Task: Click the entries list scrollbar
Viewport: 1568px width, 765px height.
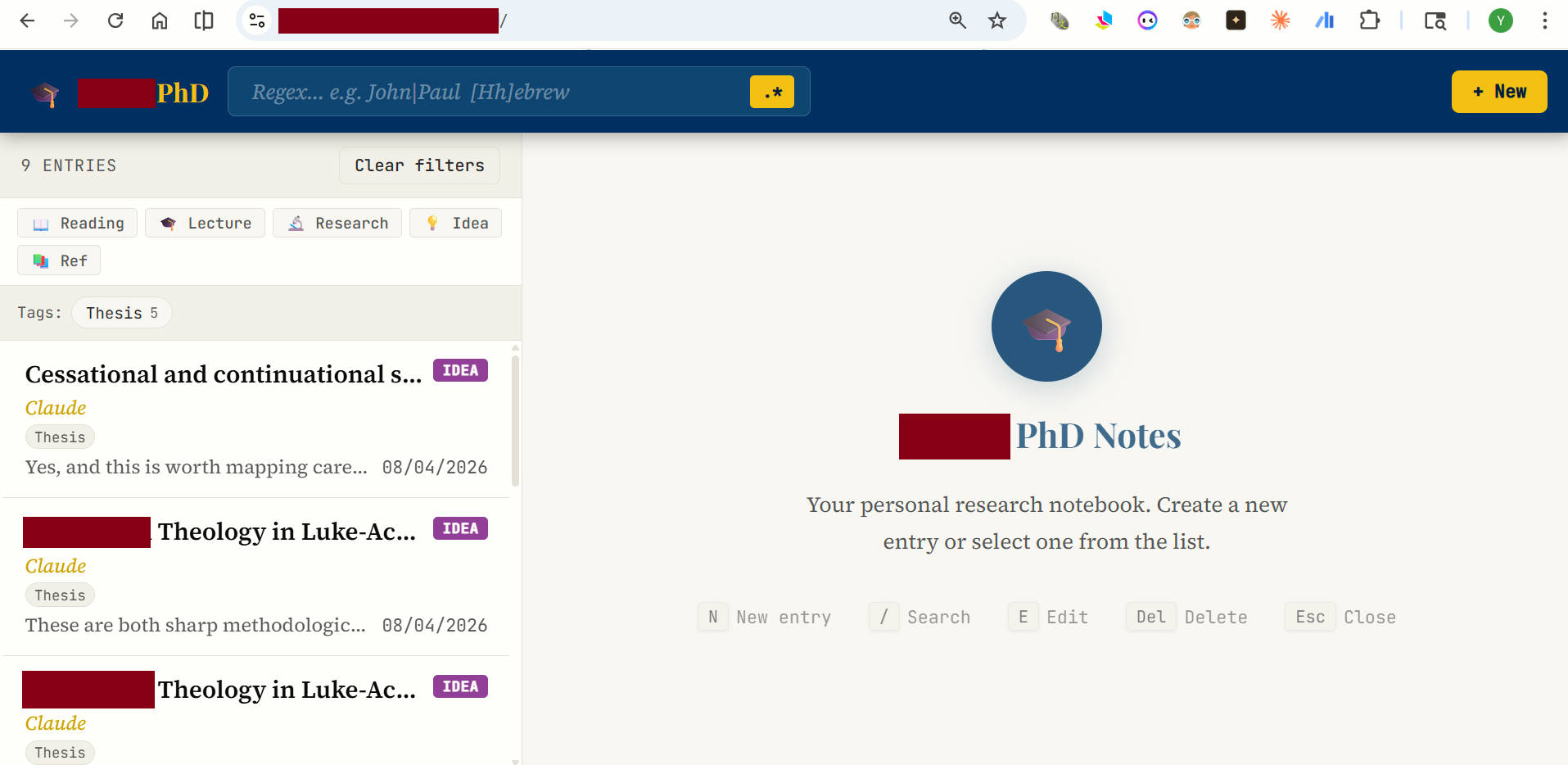Action: pos(515,419)
